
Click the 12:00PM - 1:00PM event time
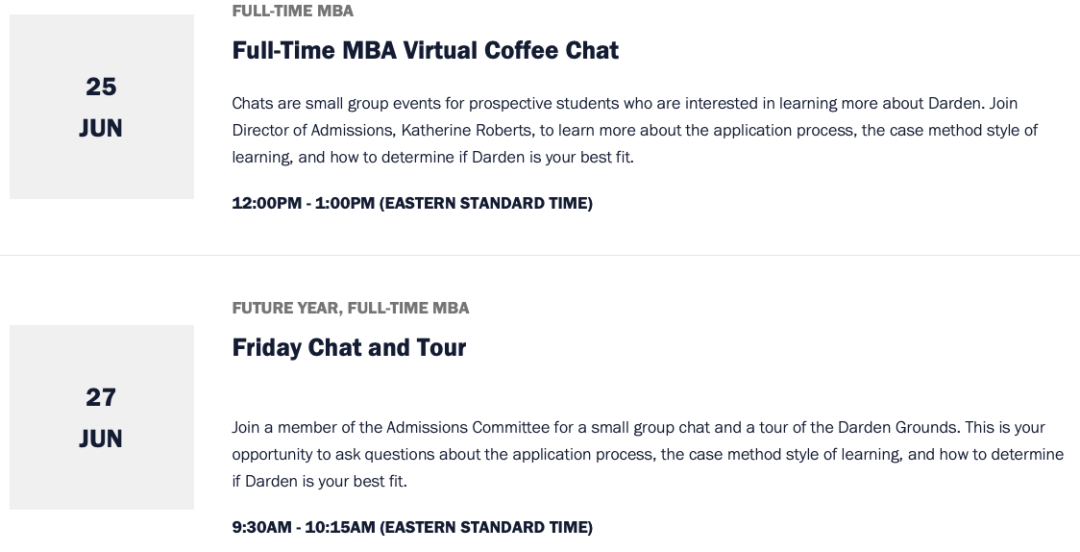[x=303, y=203]
